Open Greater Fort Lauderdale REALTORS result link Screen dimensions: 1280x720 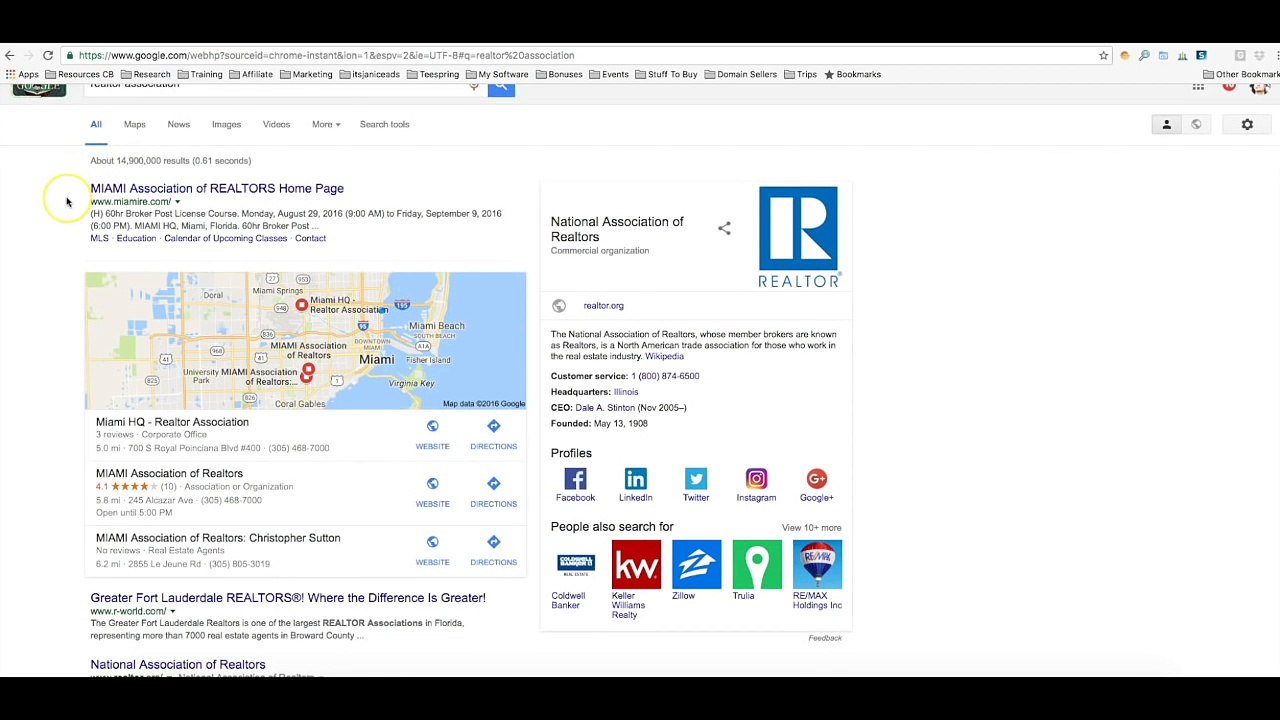pos(288,598)
